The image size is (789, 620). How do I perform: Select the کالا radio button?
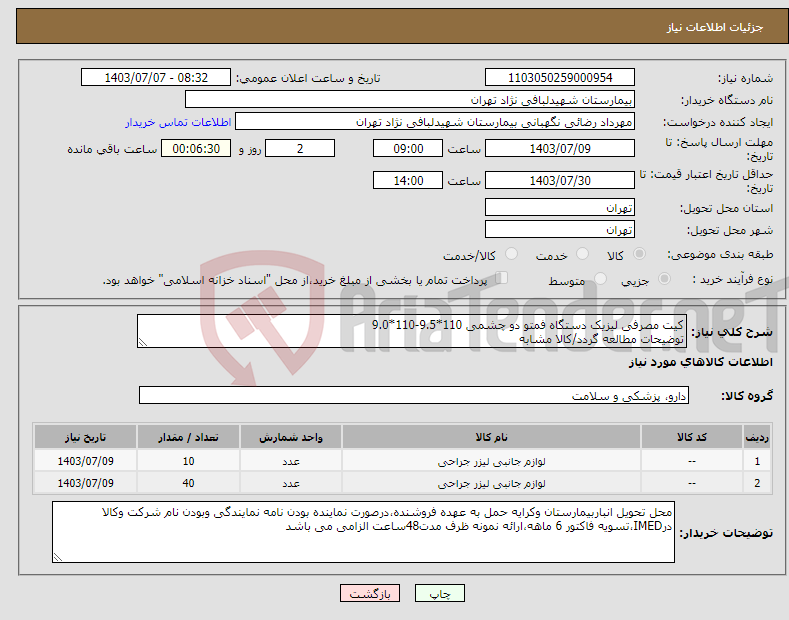coord(639,254)
